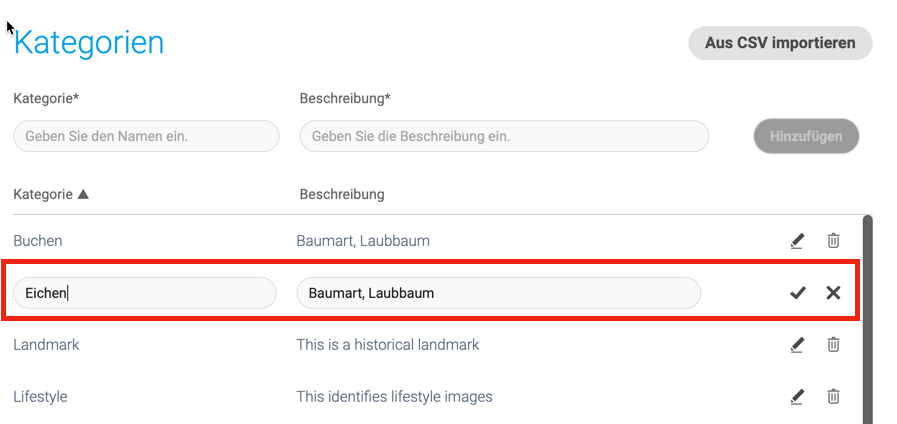
Task: Select the Buchen category name
Action: point(38,241)
